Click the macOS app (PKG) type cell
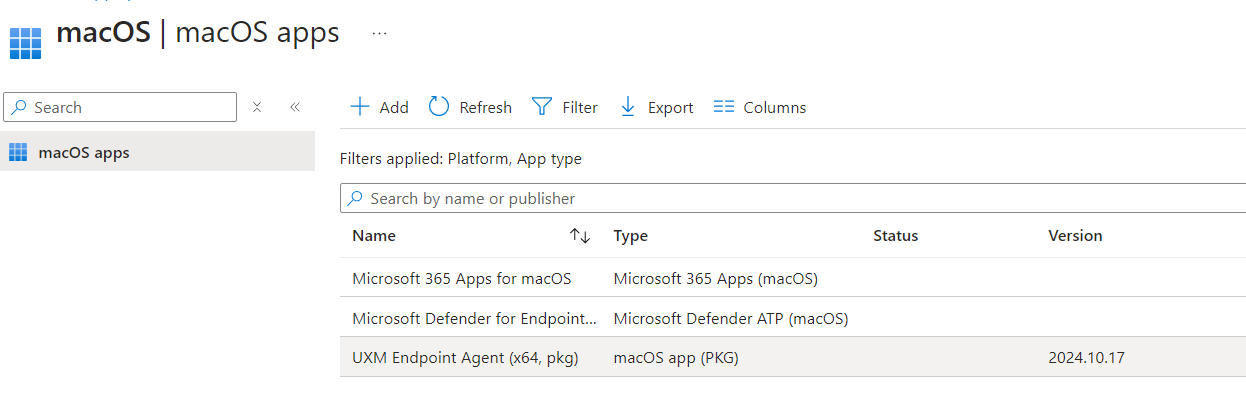The image size is (1246, 408). point(676,358)
